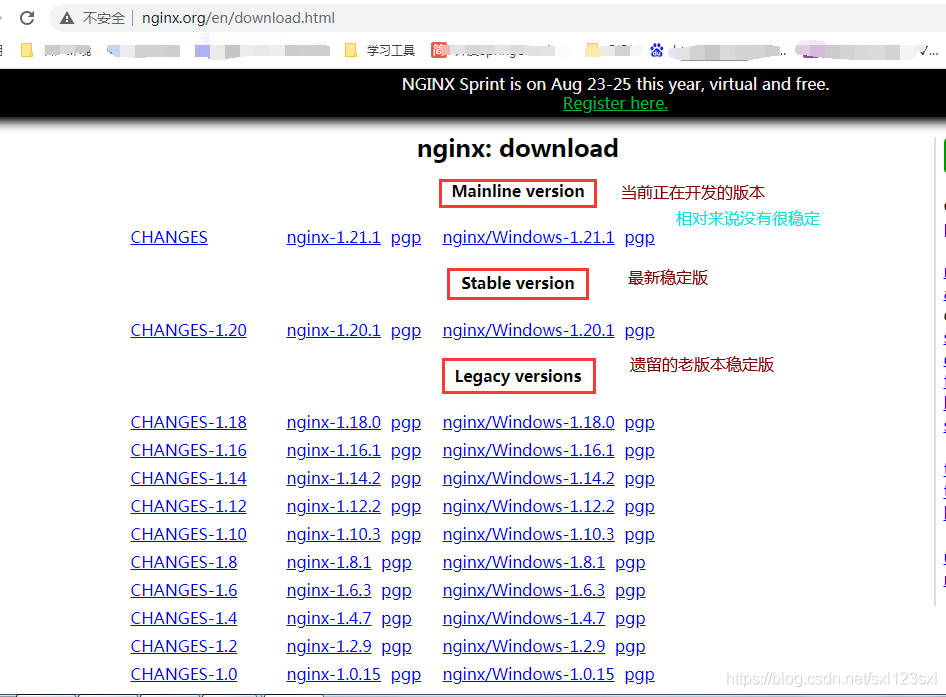The width and height of the screenshot is (946, 697).
Task: Open CHANGES-1.14 link
Action: [x=188, y=479]
